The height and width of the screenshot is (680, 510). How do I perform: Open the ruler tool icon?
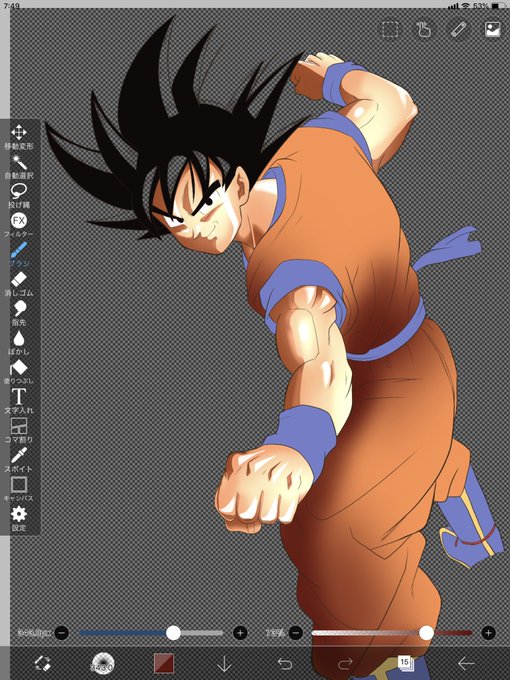pyautogui.click(x=458, y=29)
